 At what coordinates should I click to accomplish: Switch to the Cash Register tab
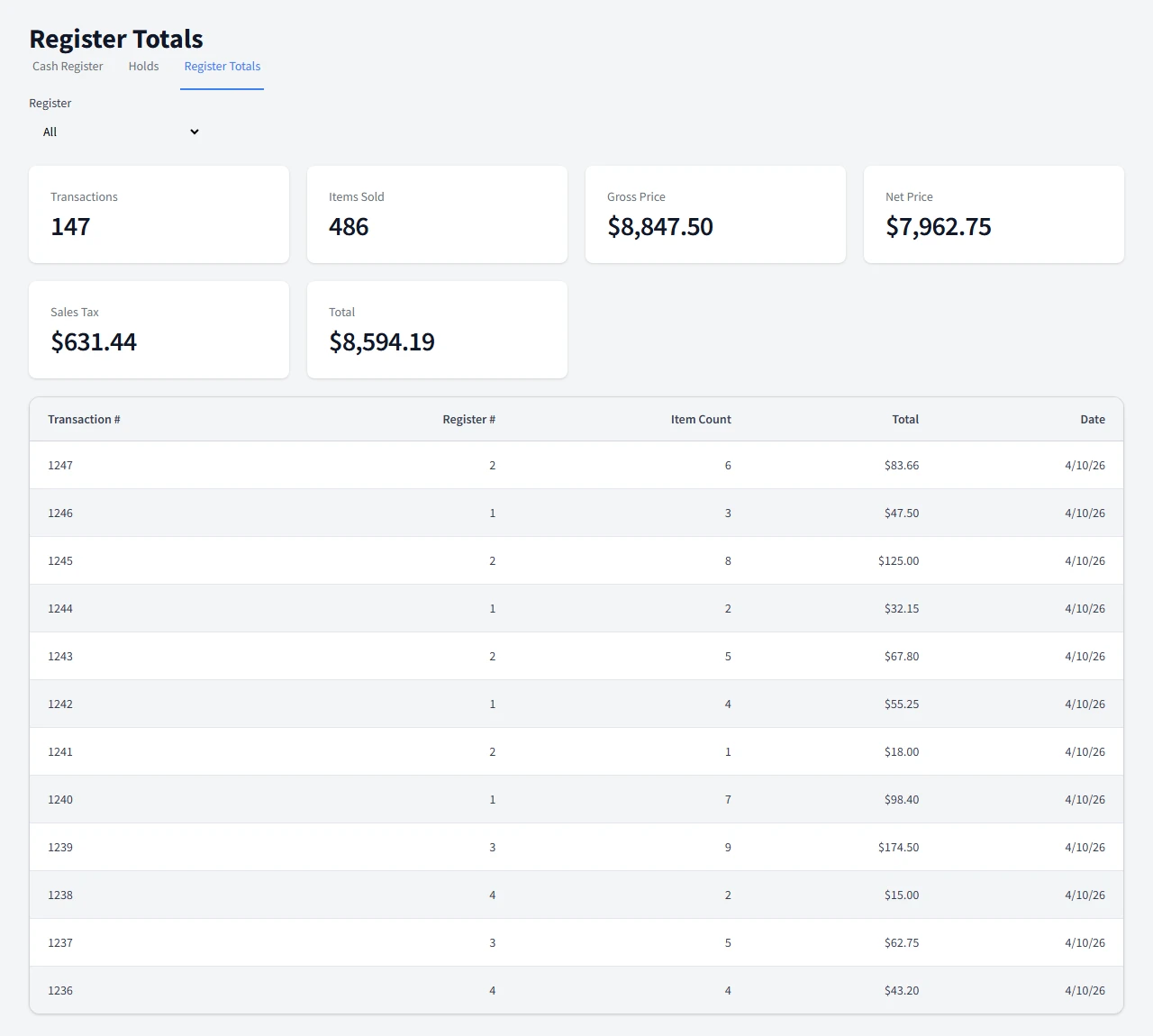click(68, 67)
